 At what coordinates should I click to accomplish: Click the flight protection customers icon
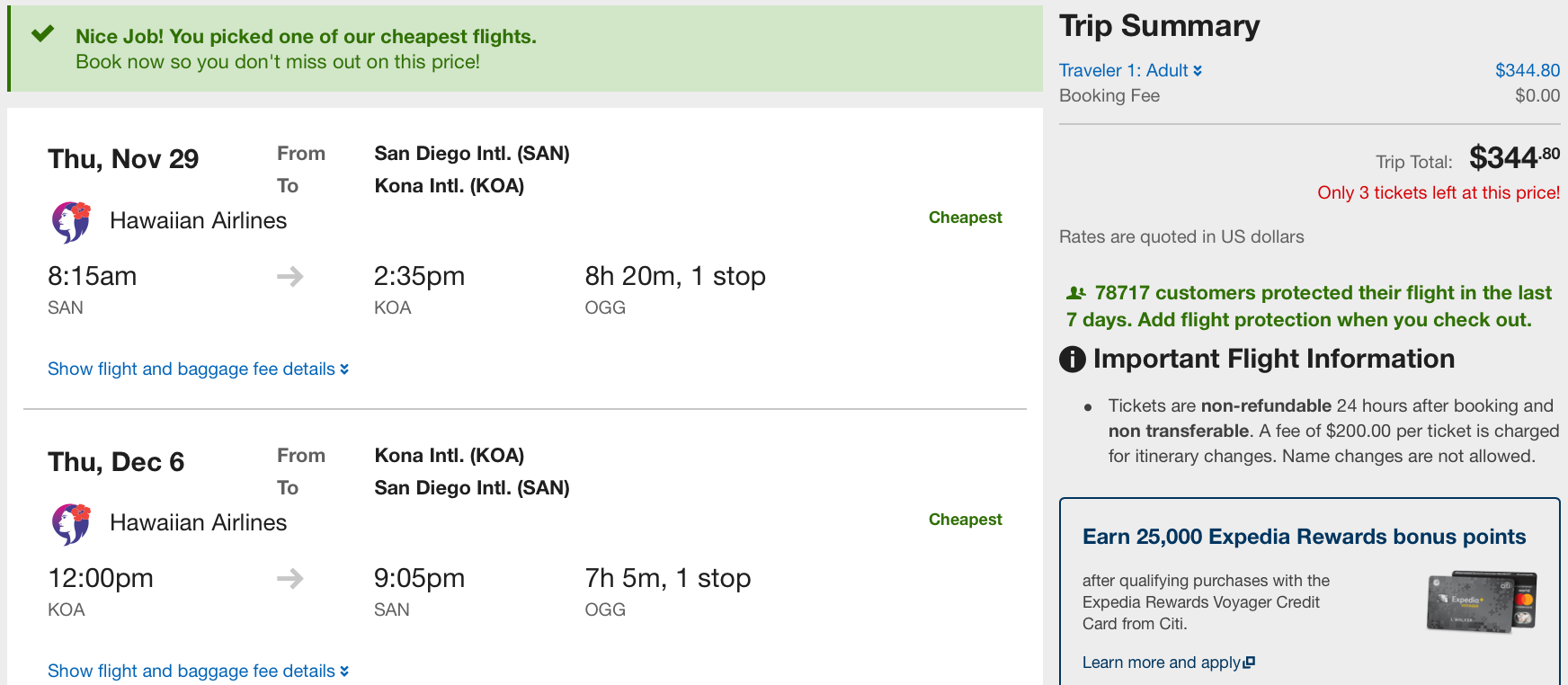[x=1075, y=293]
